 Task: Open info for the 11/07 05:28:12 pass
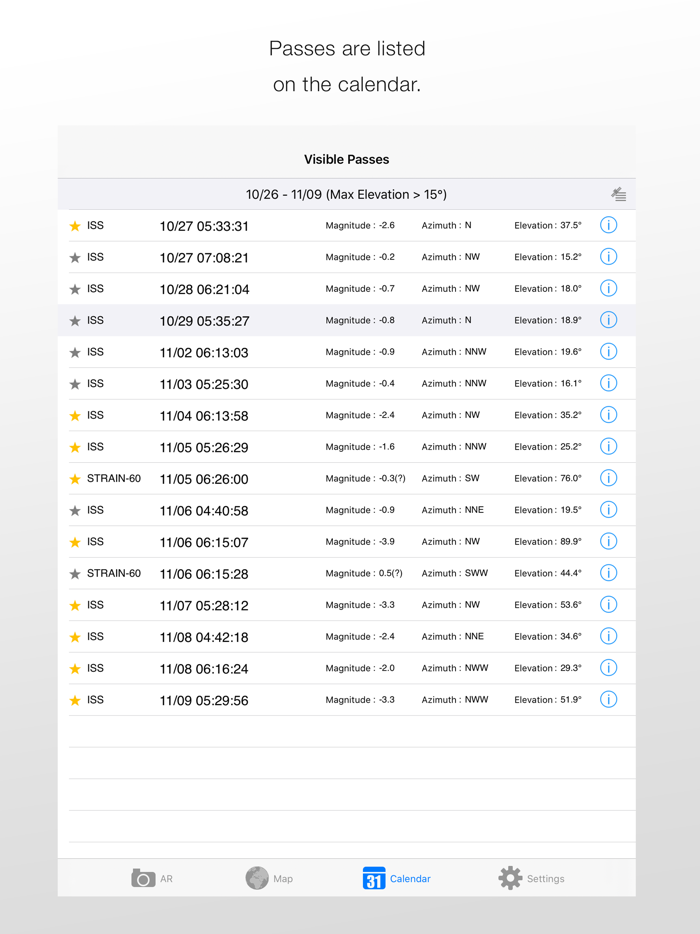coord(608,605)
